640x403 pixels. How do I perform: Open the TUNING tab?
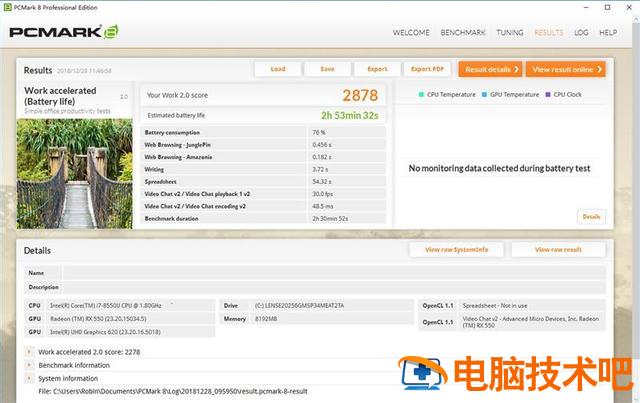click(x=510, y=33)
